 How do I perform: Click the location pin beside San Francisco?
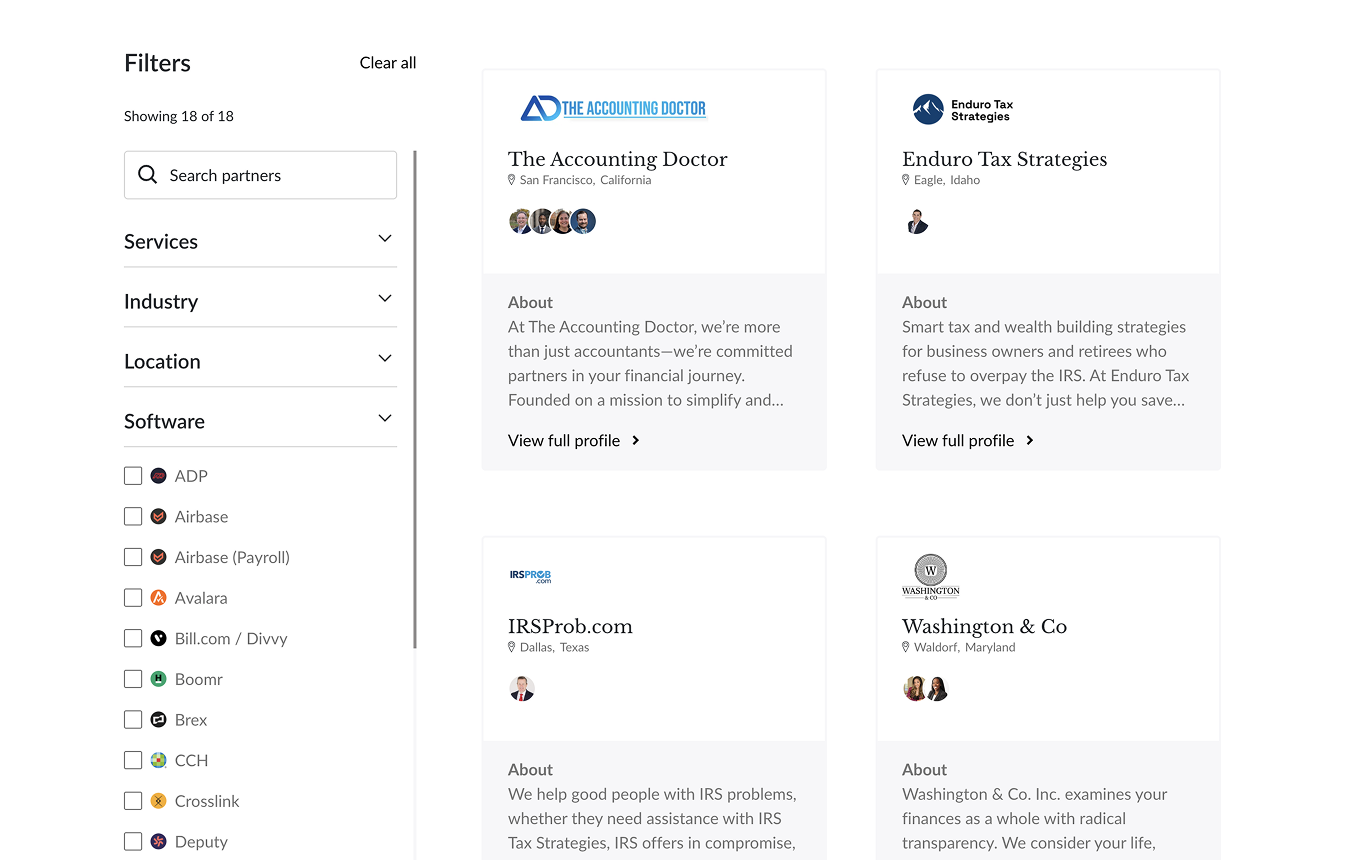tap(512, 180)
